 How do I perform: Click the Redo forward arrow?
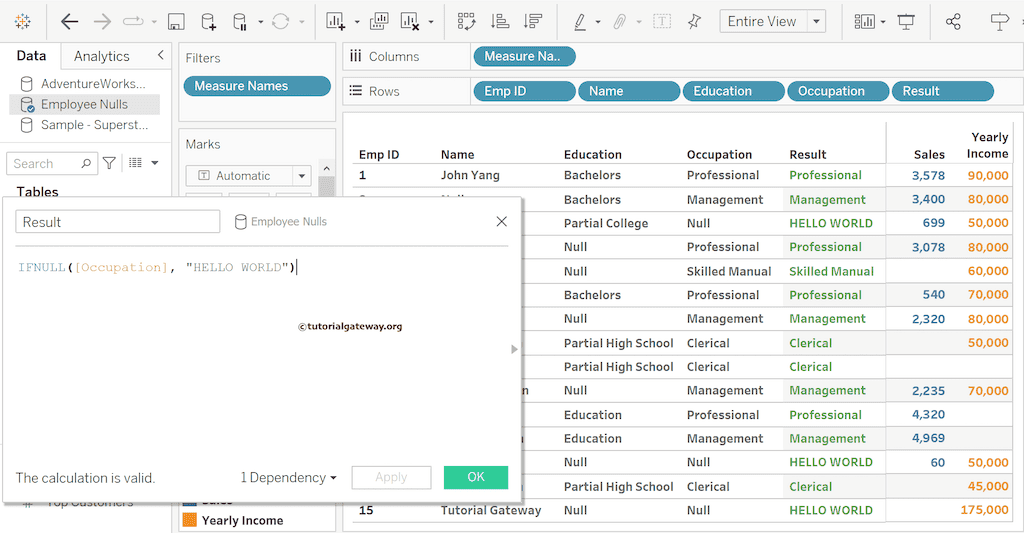pos(102,22)
